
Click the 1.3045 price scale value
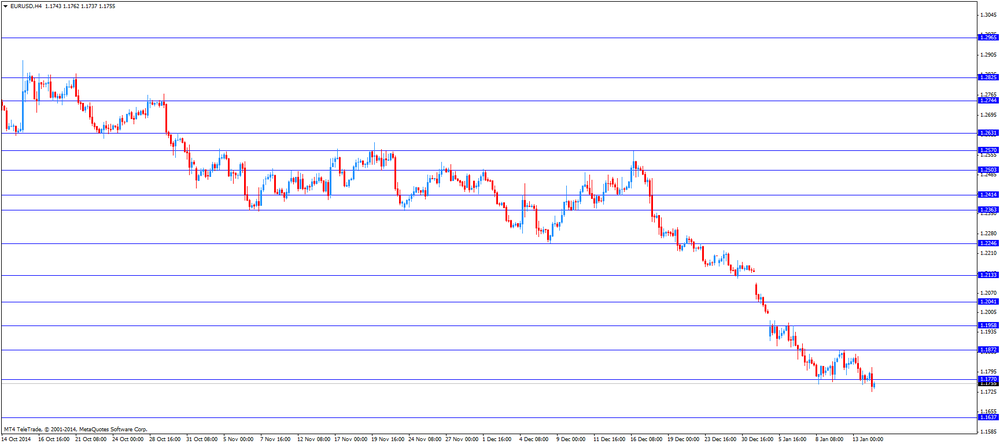tap(990, 15)
